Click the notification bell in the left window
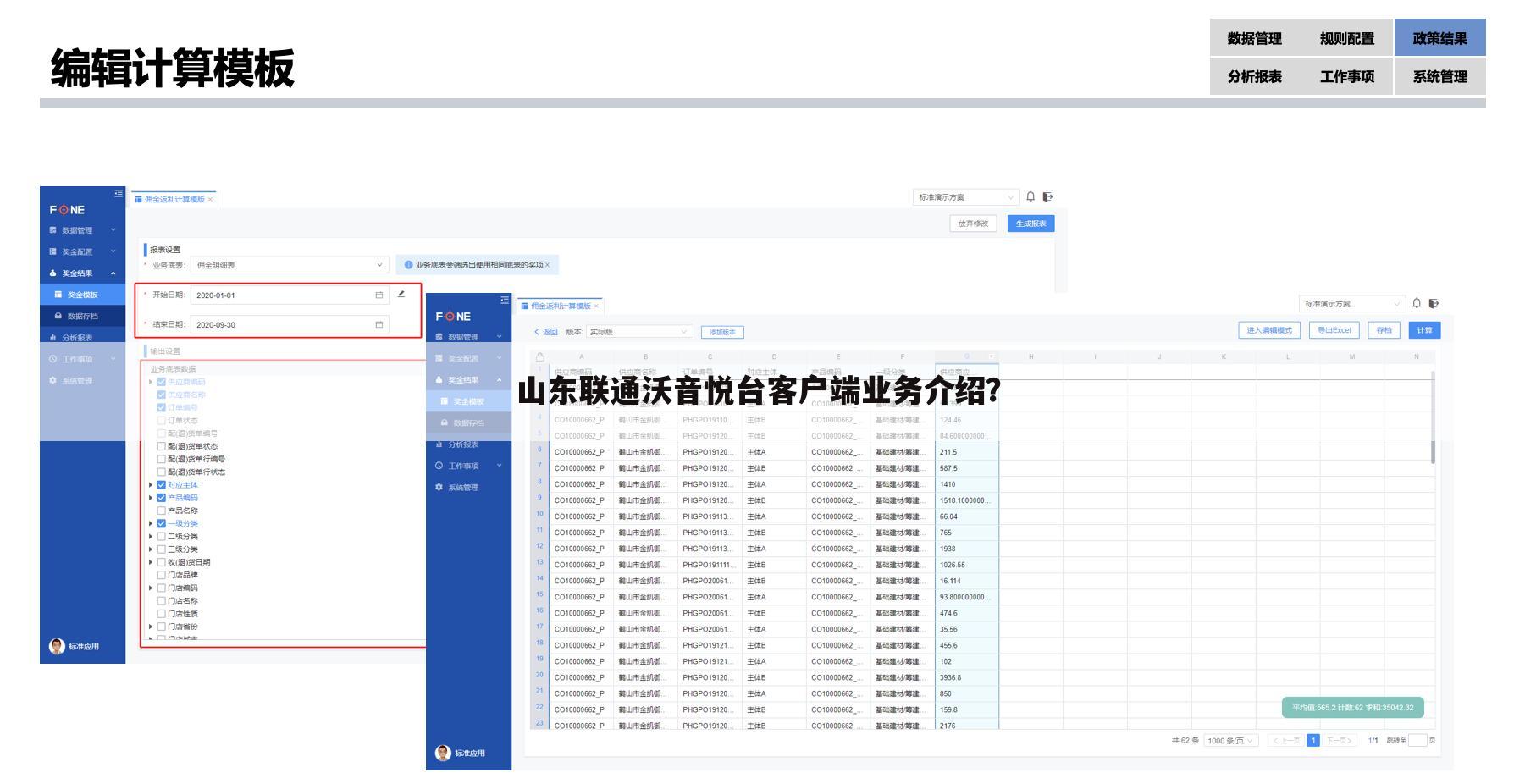The width and height of the screenshot is (1514, 784). click(x=1031, y=196)
